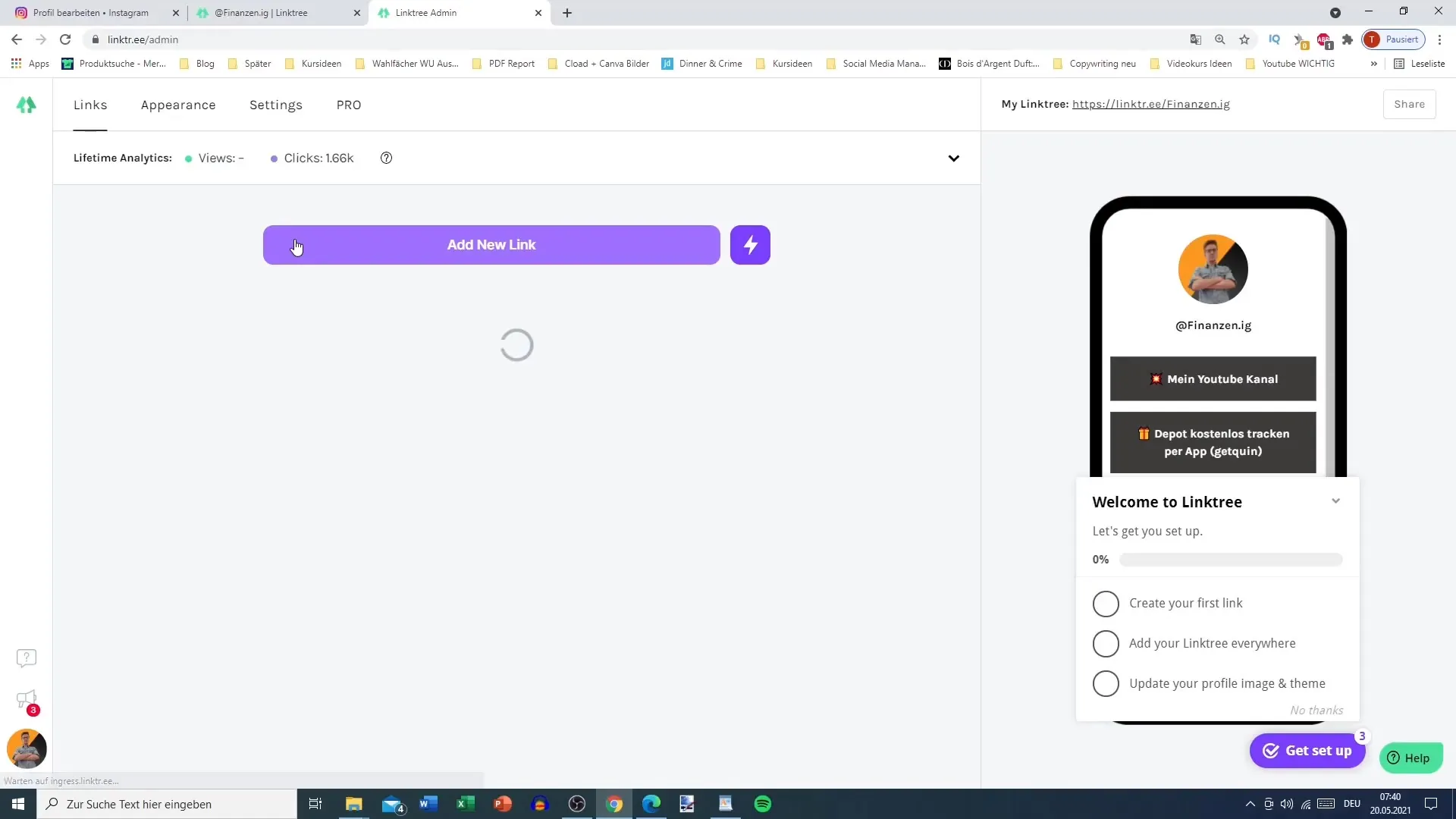Open the PRO tab
The width and height of the screenshot is (1456, 819).
click(x=349, y=105)
